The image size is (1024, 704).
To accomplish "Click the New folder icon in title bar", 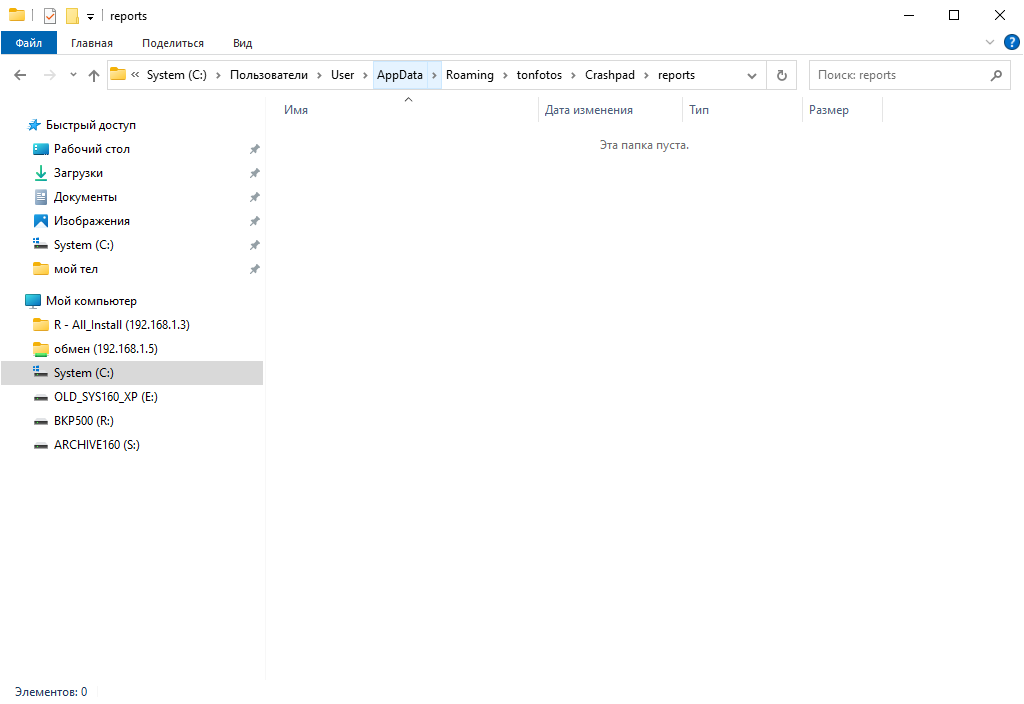I will pos(72,16).
